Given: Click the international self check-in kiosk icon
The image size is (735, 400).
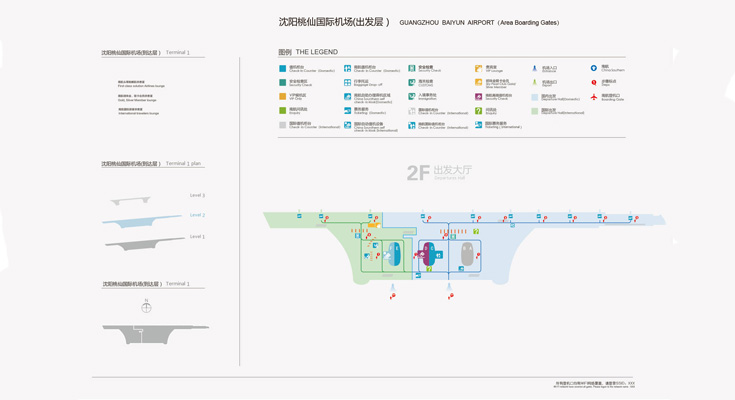Looking at the screenshot, I should click(x=347, y=125).
